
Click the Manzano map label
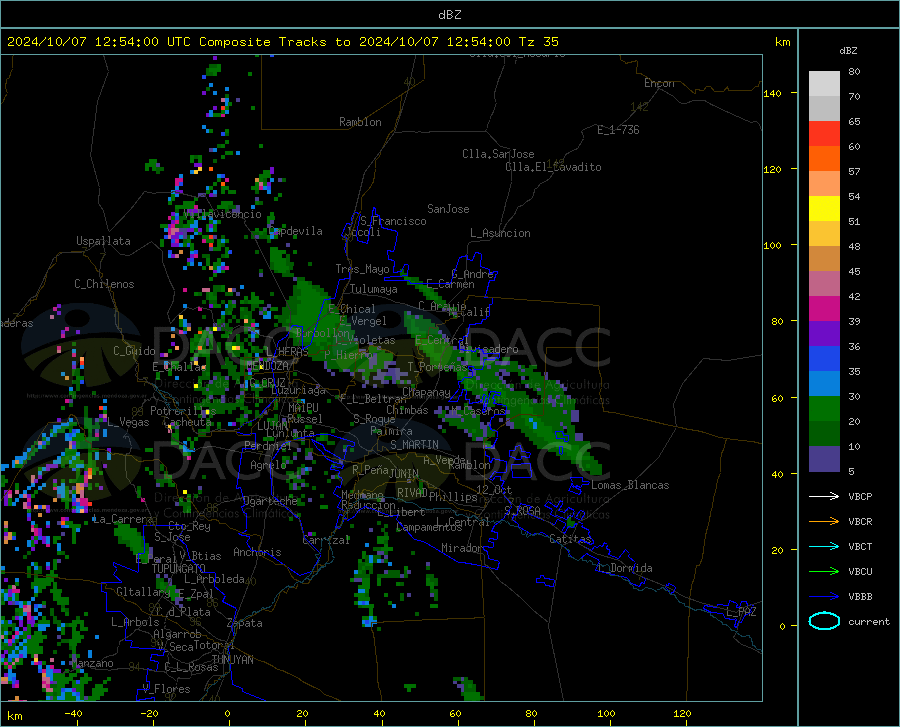tap(92, 663)
